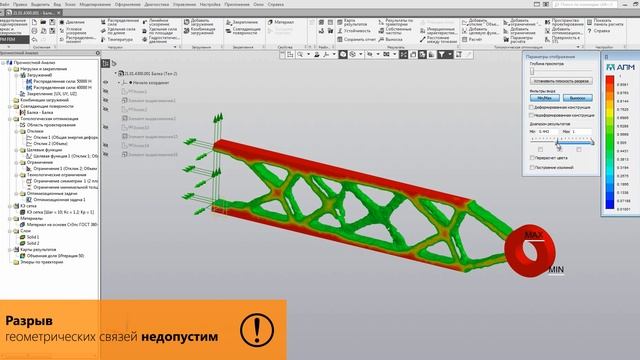Apply the Температура load tool
Screen dimensions: 640x360
(x=116, y=40)
